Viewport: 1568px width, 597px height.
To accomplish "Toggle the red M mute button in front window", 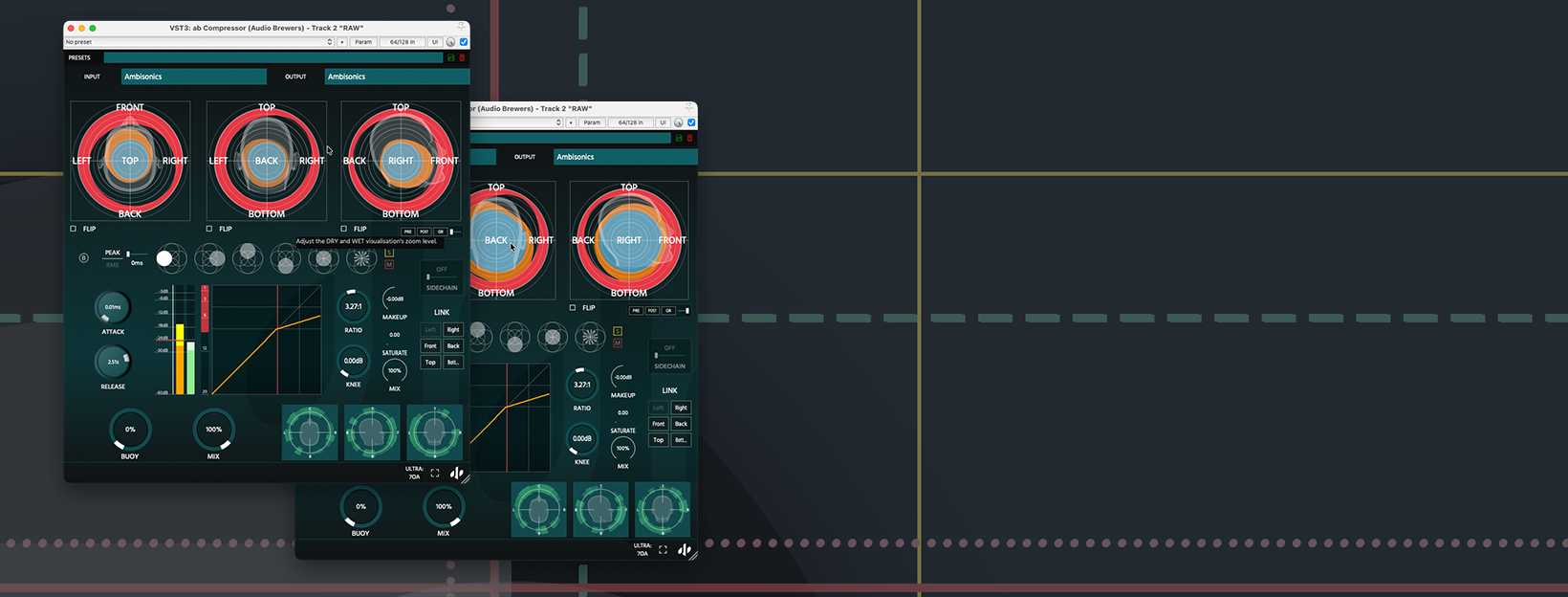I will tap(389, 264).
